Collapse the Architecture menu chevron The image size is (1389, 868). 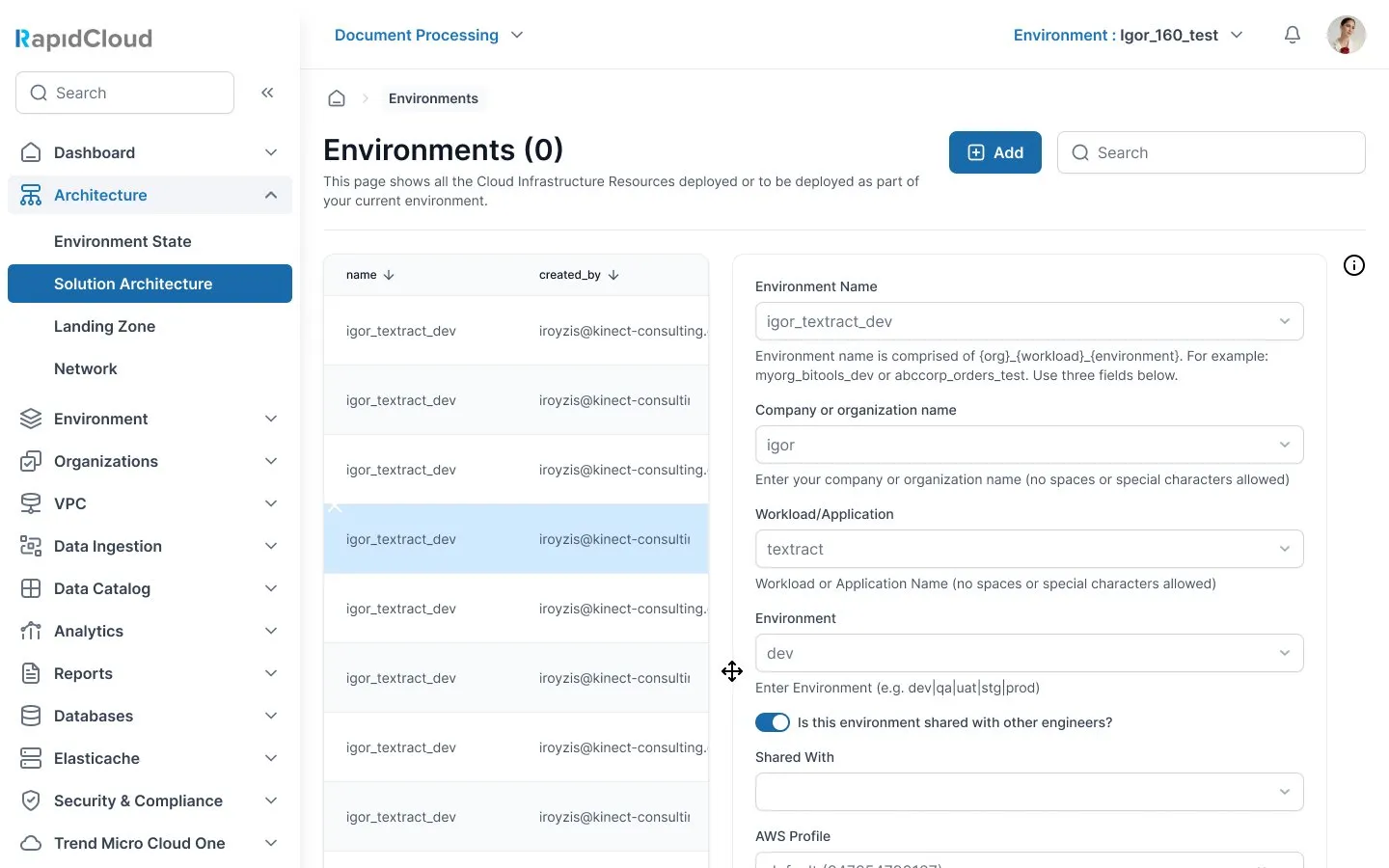tap(271, 195)
